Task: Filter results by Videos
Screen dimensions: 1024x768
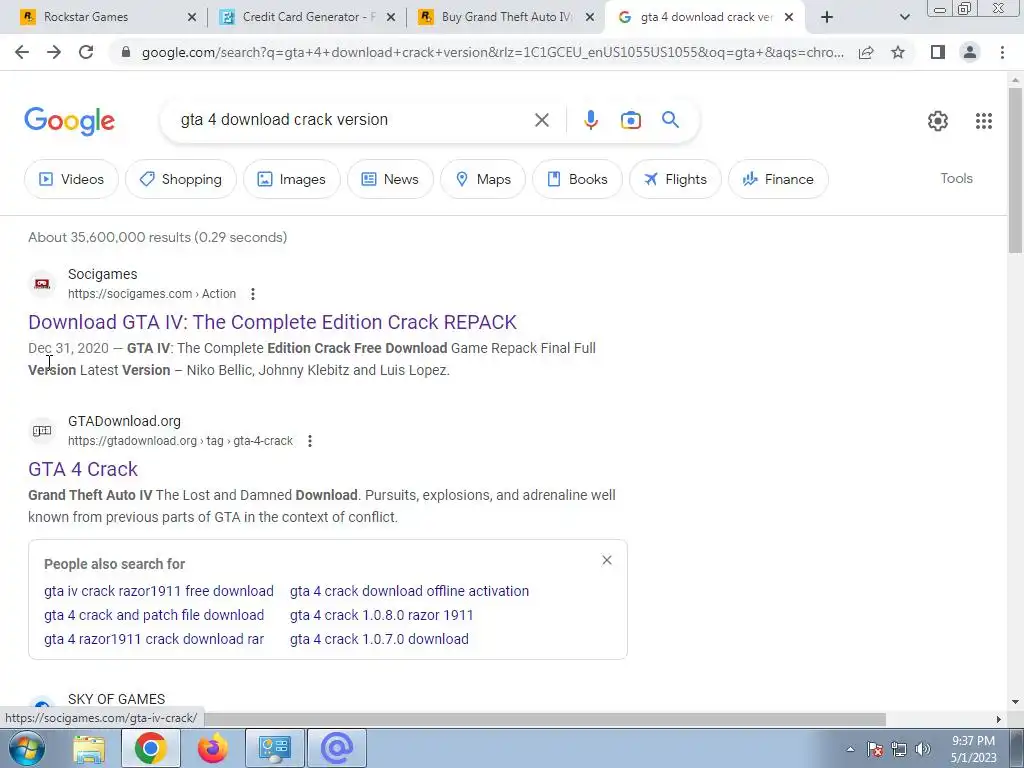Action: 72,179
